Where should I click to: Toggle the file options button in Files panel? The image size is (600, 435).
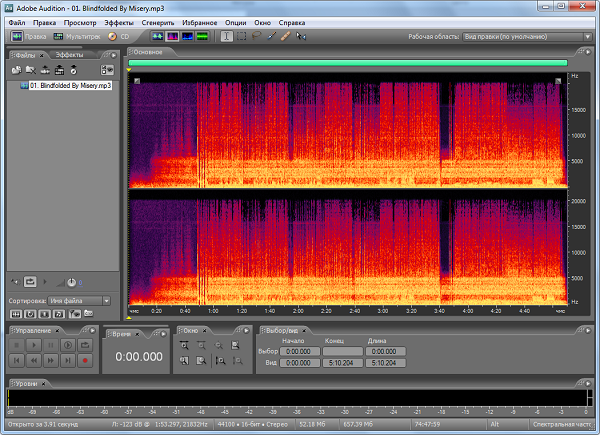click(x=107, y=70)
